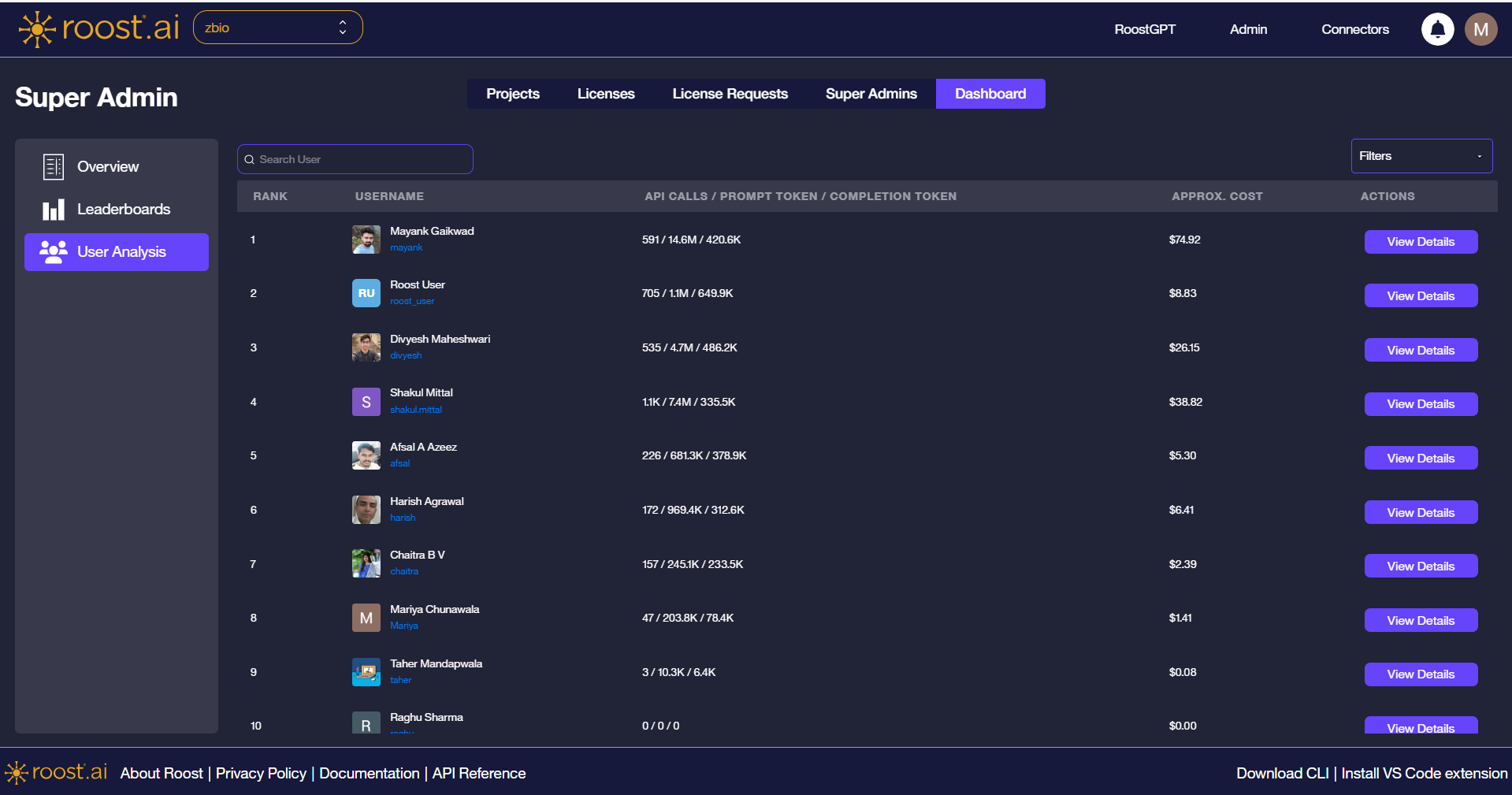Open API Reference in the footer

478,773
